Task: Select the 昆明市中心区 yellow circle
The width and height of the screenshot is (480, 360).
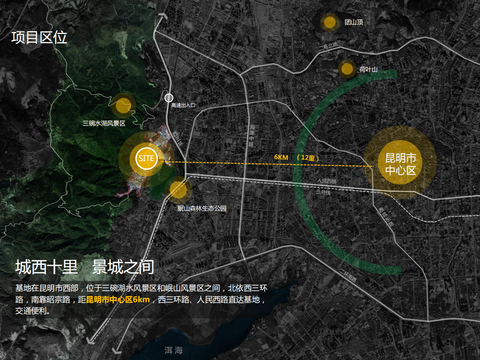Action: 400,162
